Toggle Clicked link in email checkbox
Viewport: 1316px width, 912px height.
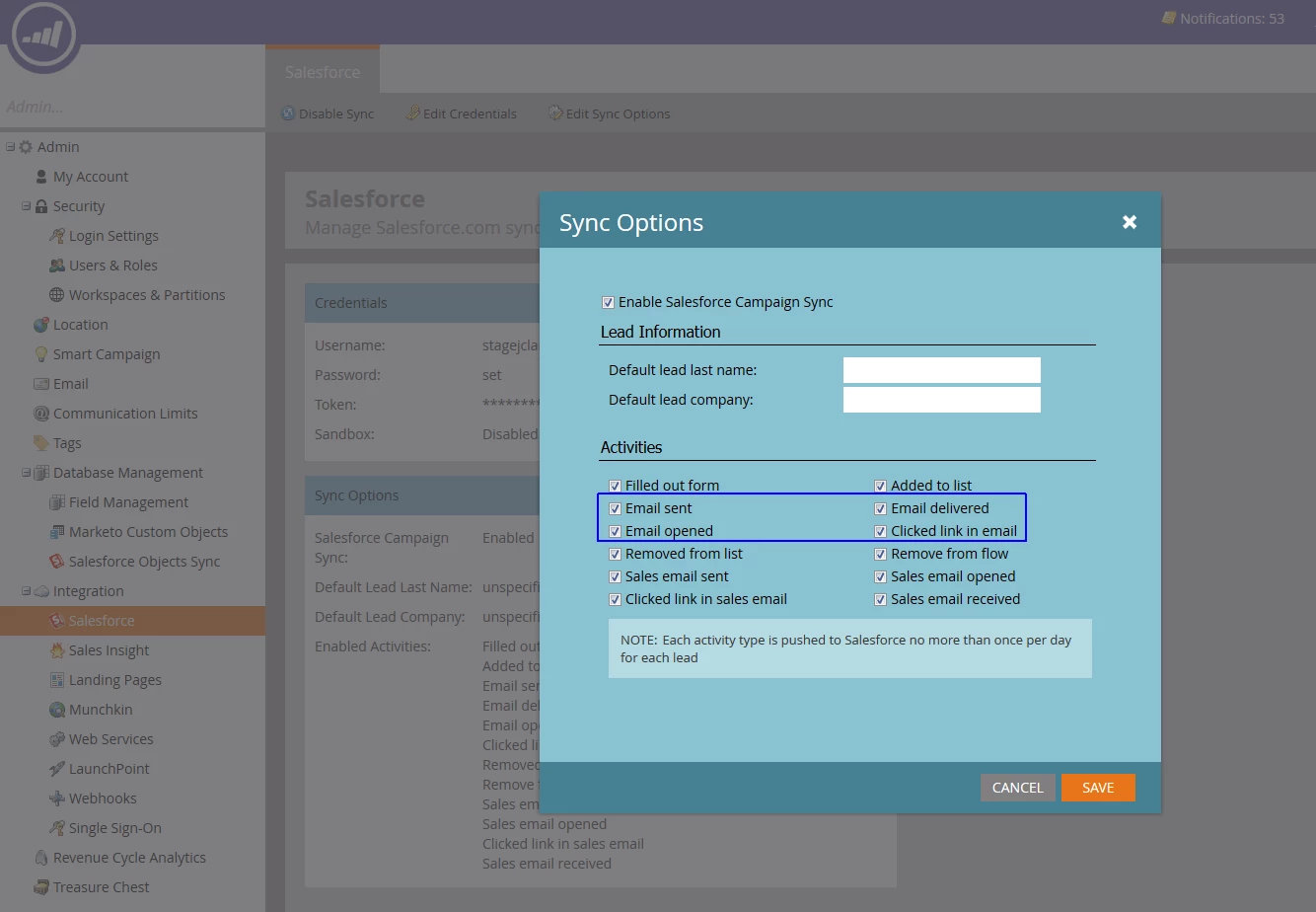(880, 532)
